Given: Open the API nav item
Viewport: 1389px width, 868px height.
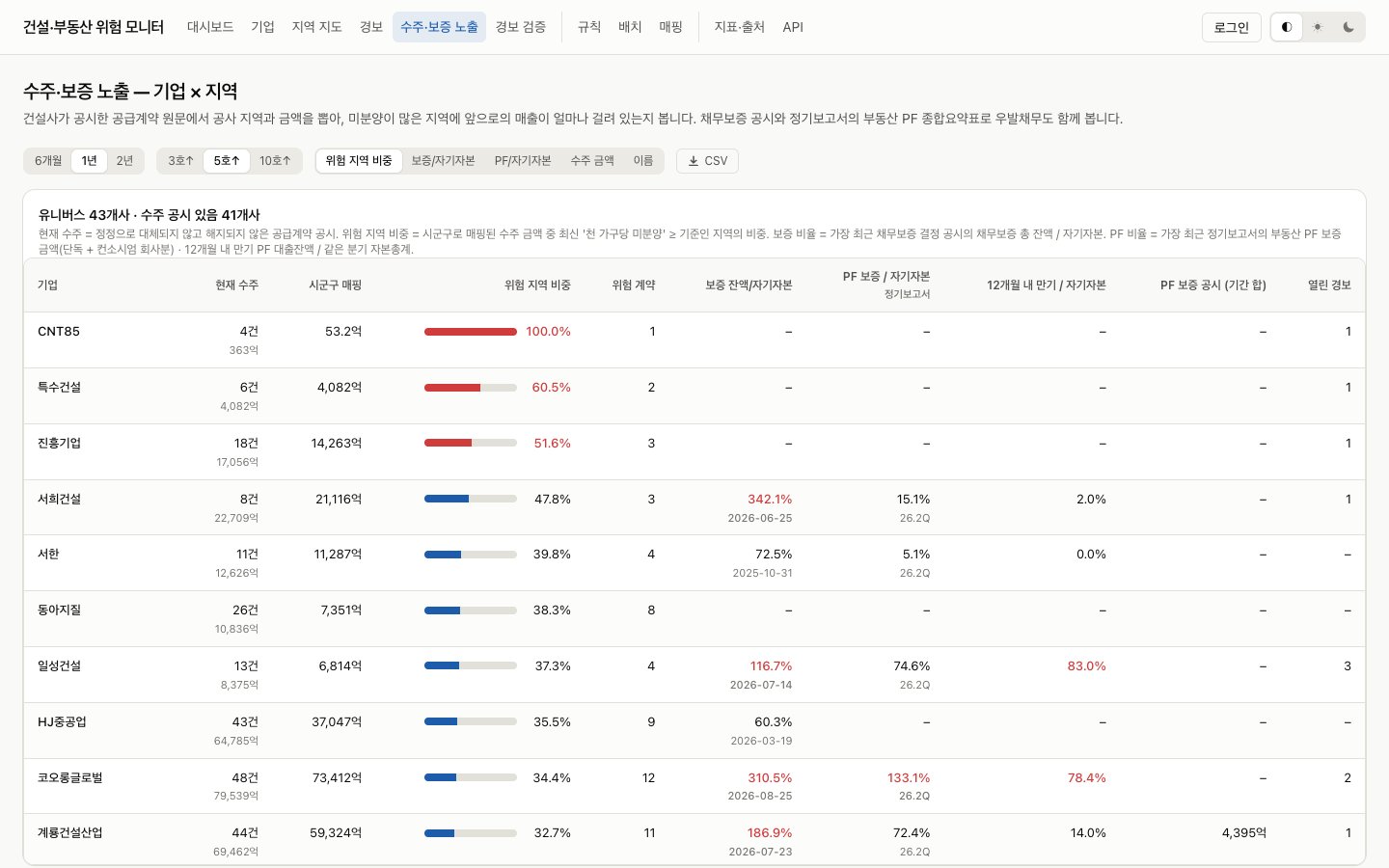Looking at the screenshot, I should coord(793,27).
